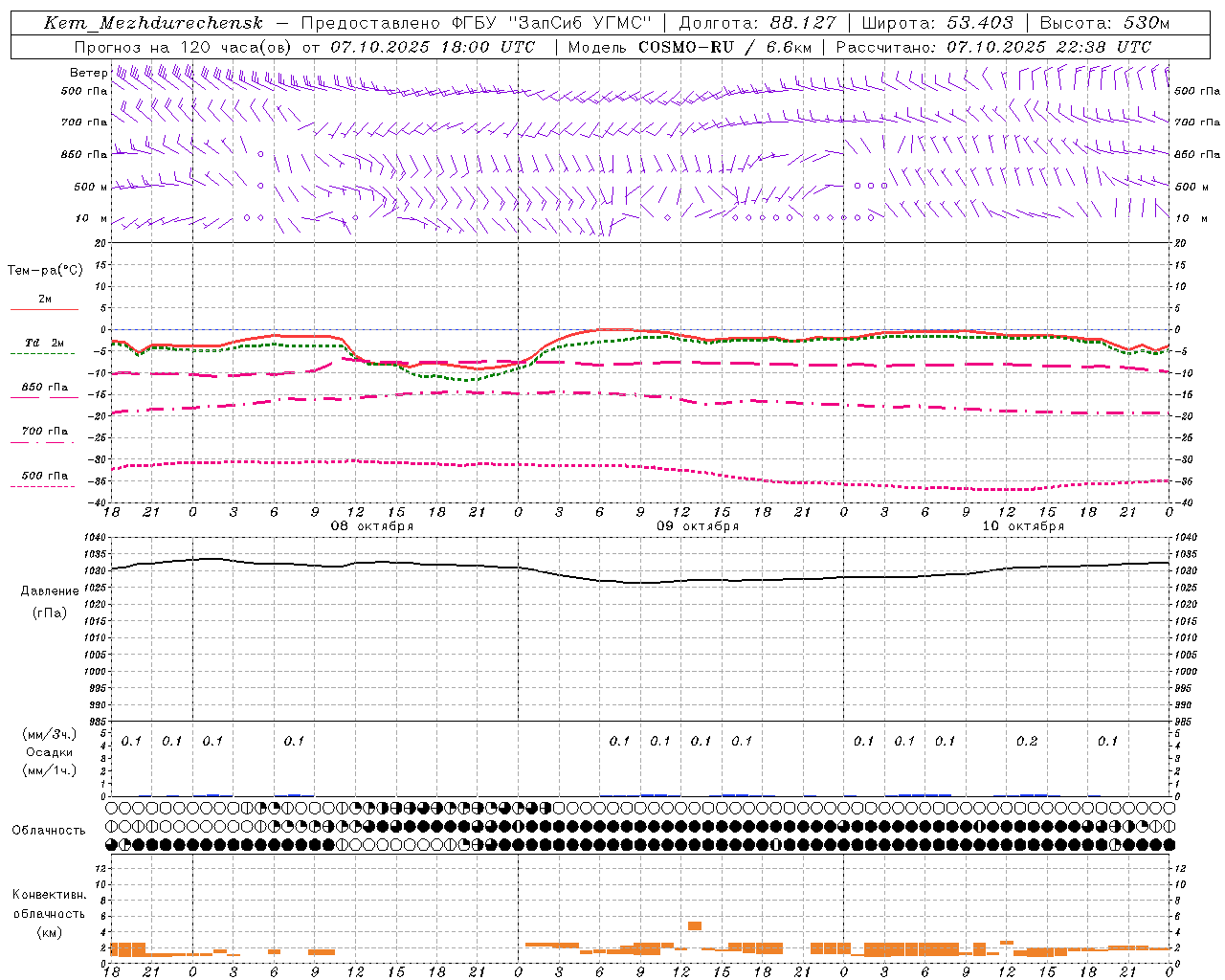Click the 'Осадки' precipitation label
This screenshot has width=1225, height=980.
pos(50,752)
